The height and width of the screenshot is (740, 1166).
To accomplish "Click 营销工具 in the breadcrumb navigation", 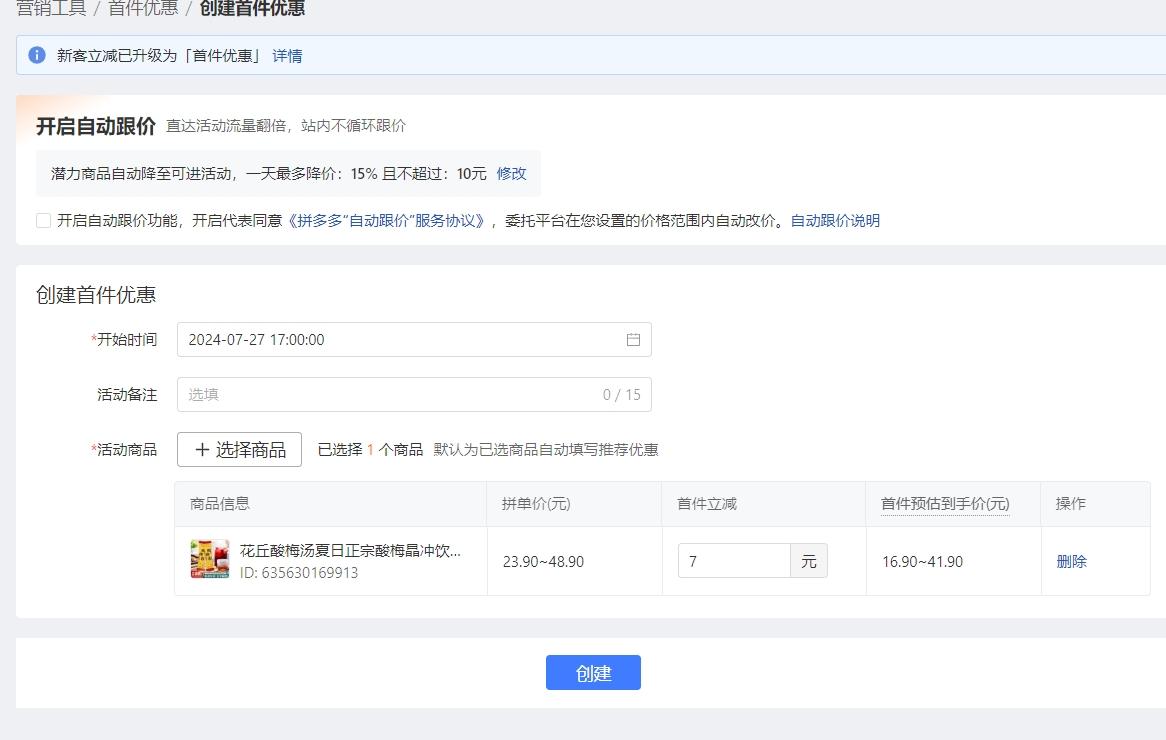I will tap(51, 8).
